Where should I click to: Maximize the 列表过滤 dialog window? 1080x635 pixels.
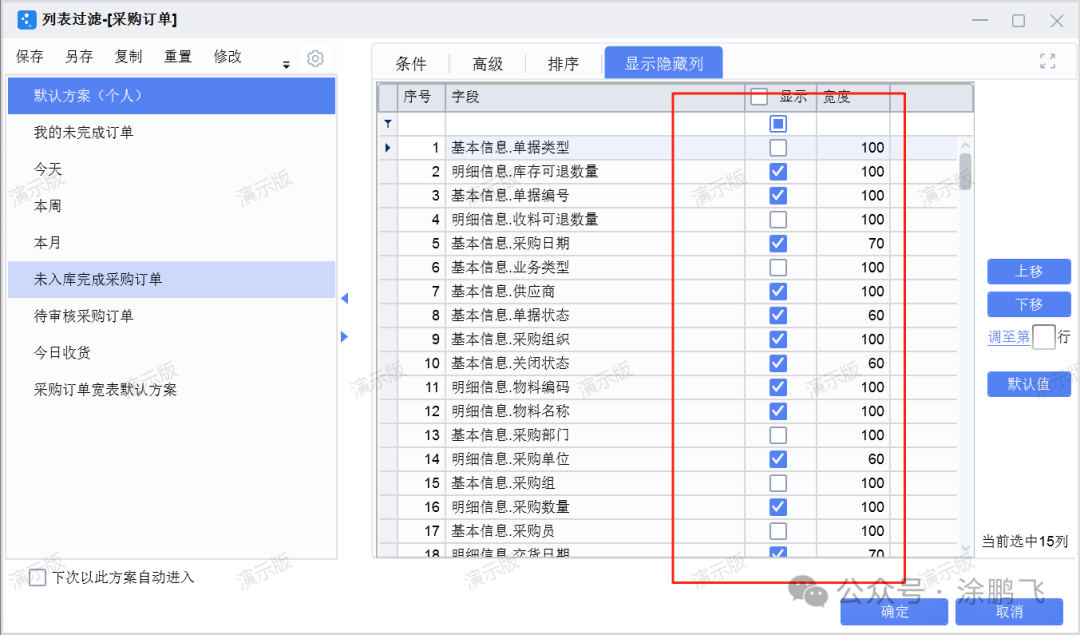[1018, 20]
